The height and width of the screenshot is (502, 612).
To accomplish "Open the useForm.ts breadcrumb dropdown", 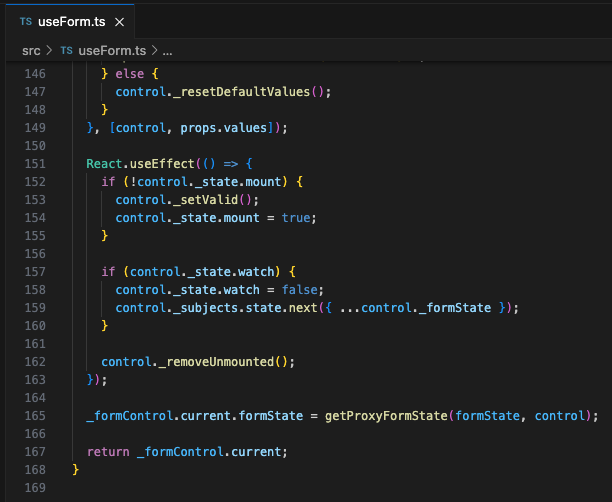I will click(x=110, y=50).
